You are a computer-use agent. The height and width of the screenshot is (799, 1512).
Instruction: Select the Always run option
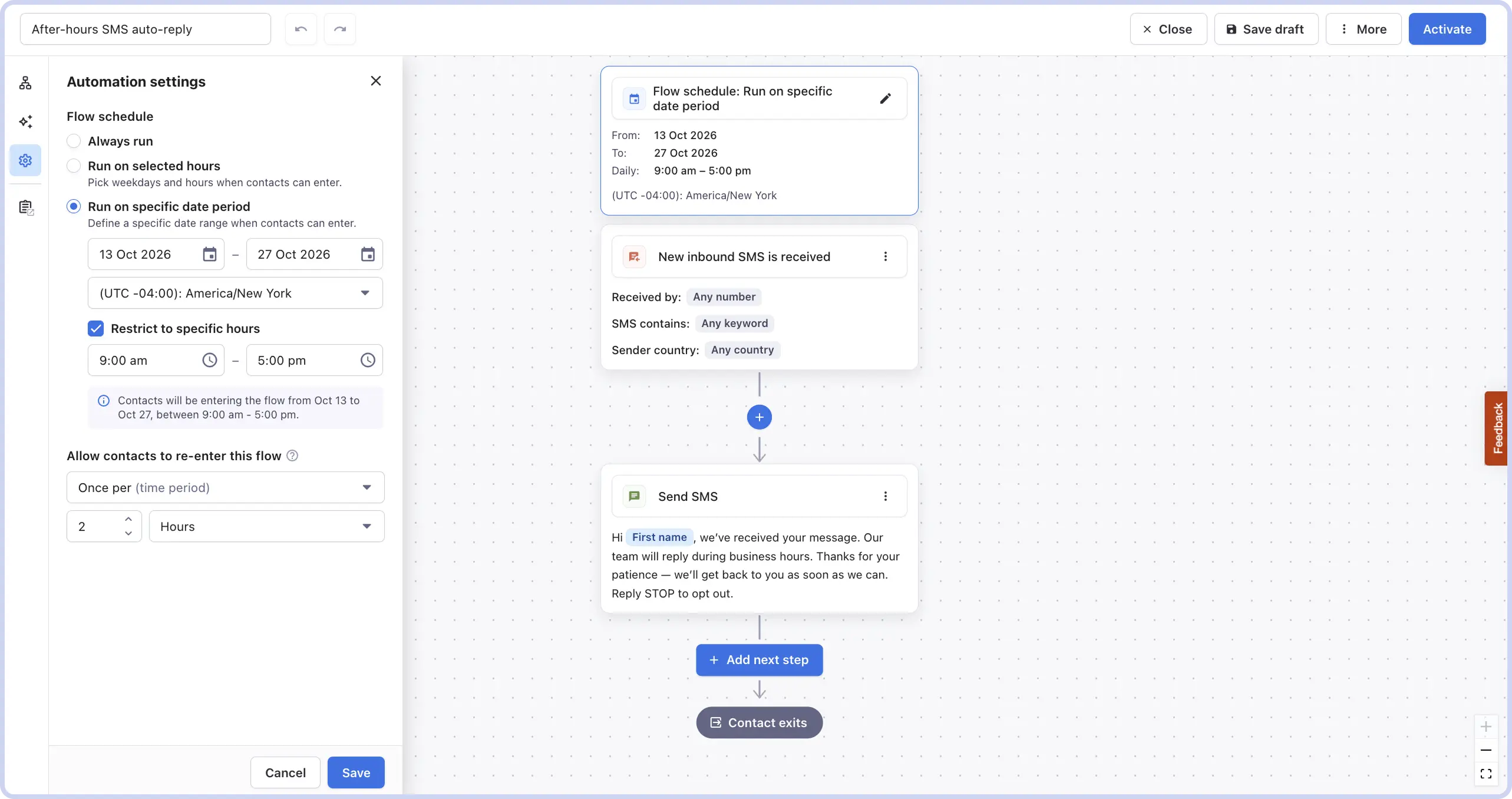coord(74,141)
